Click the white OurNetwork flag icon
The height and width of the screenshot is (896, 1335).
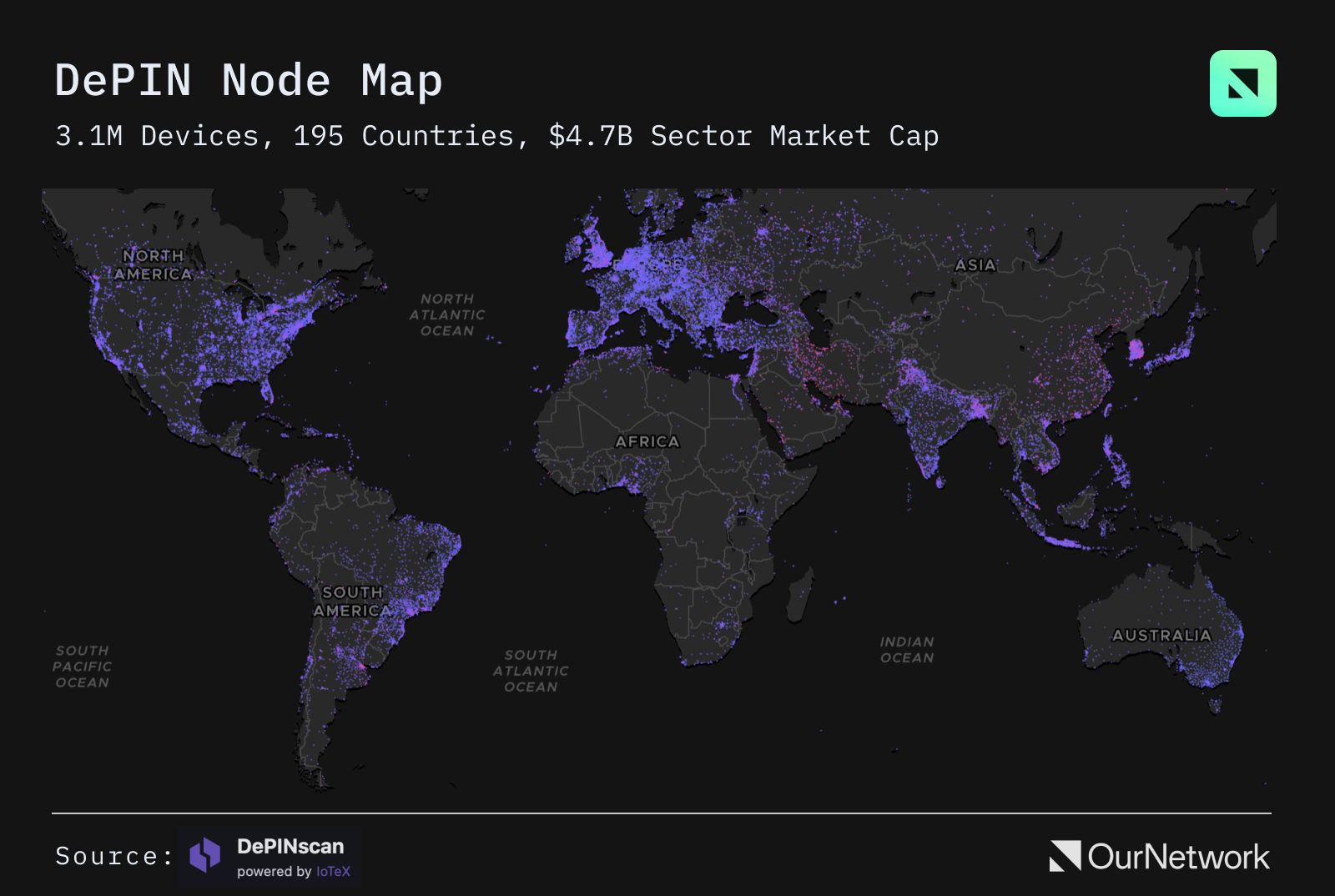(1065, 856)
